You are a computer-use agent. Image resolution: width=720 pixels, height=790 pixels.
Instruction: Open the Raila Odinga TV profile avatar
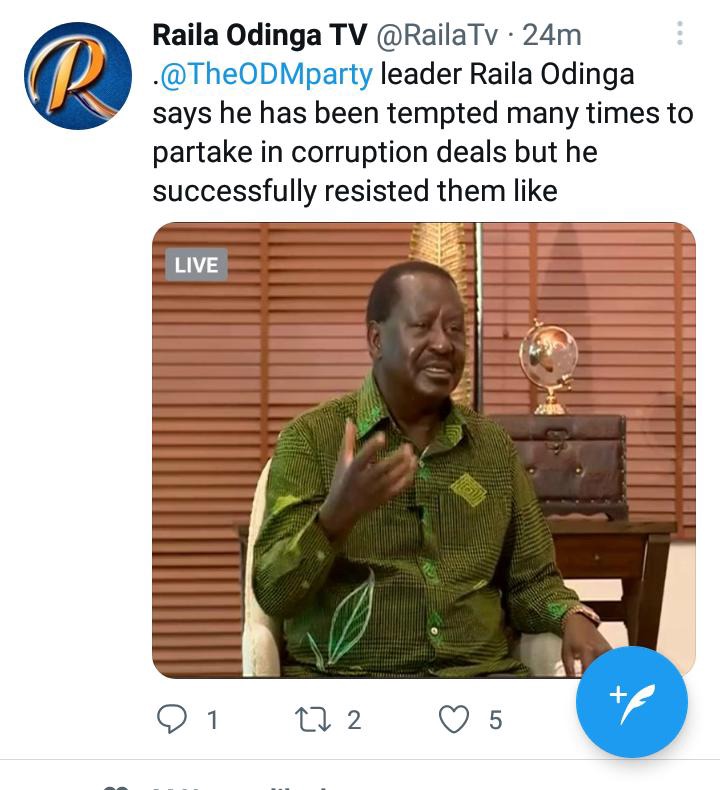[78, 76]
